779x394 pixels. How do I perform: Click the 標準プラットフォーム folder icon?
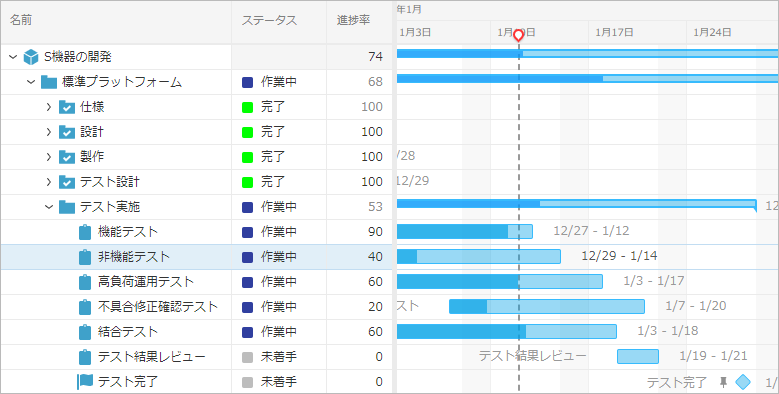[49, 82]
